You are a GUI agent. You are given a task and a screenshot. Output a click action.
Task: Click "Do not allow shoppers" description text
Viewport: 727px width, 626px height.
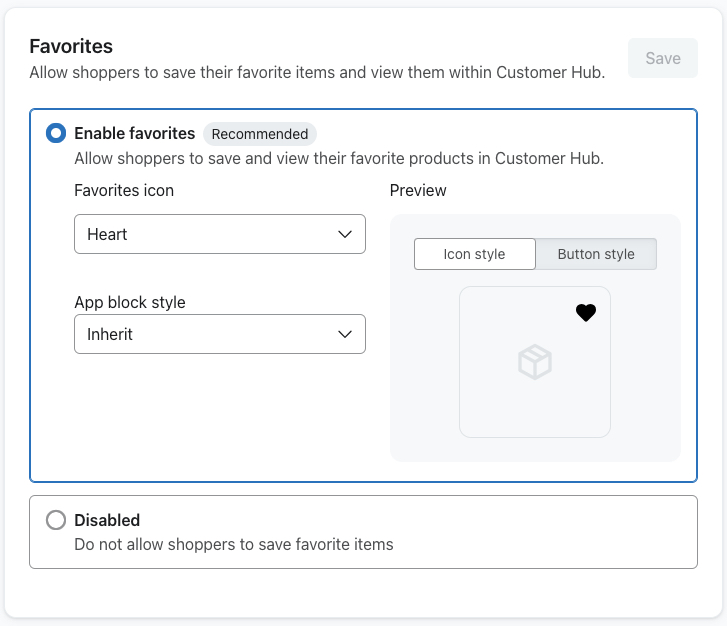234,545
